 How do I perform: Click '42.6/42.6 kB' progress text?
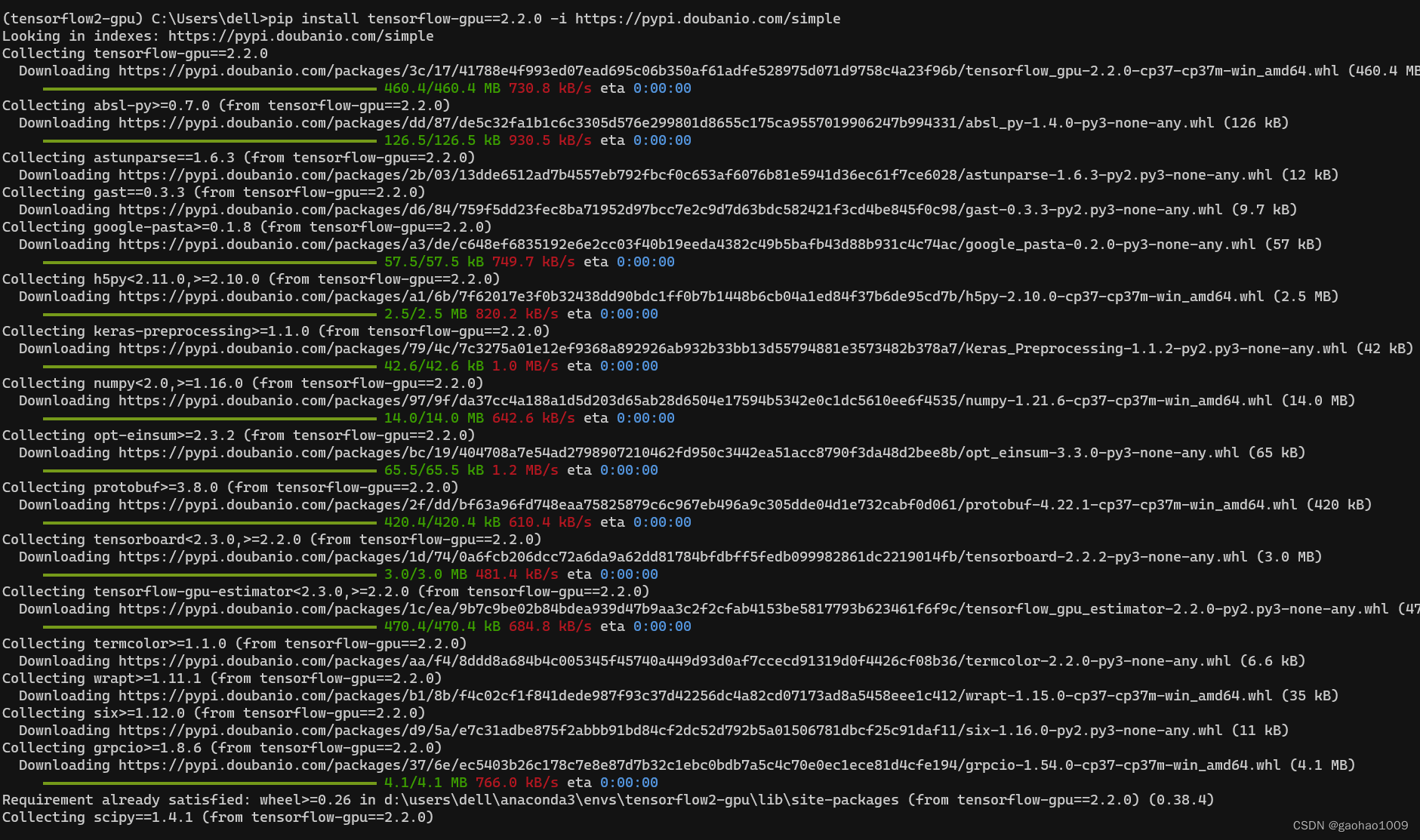tap(434, 365)
